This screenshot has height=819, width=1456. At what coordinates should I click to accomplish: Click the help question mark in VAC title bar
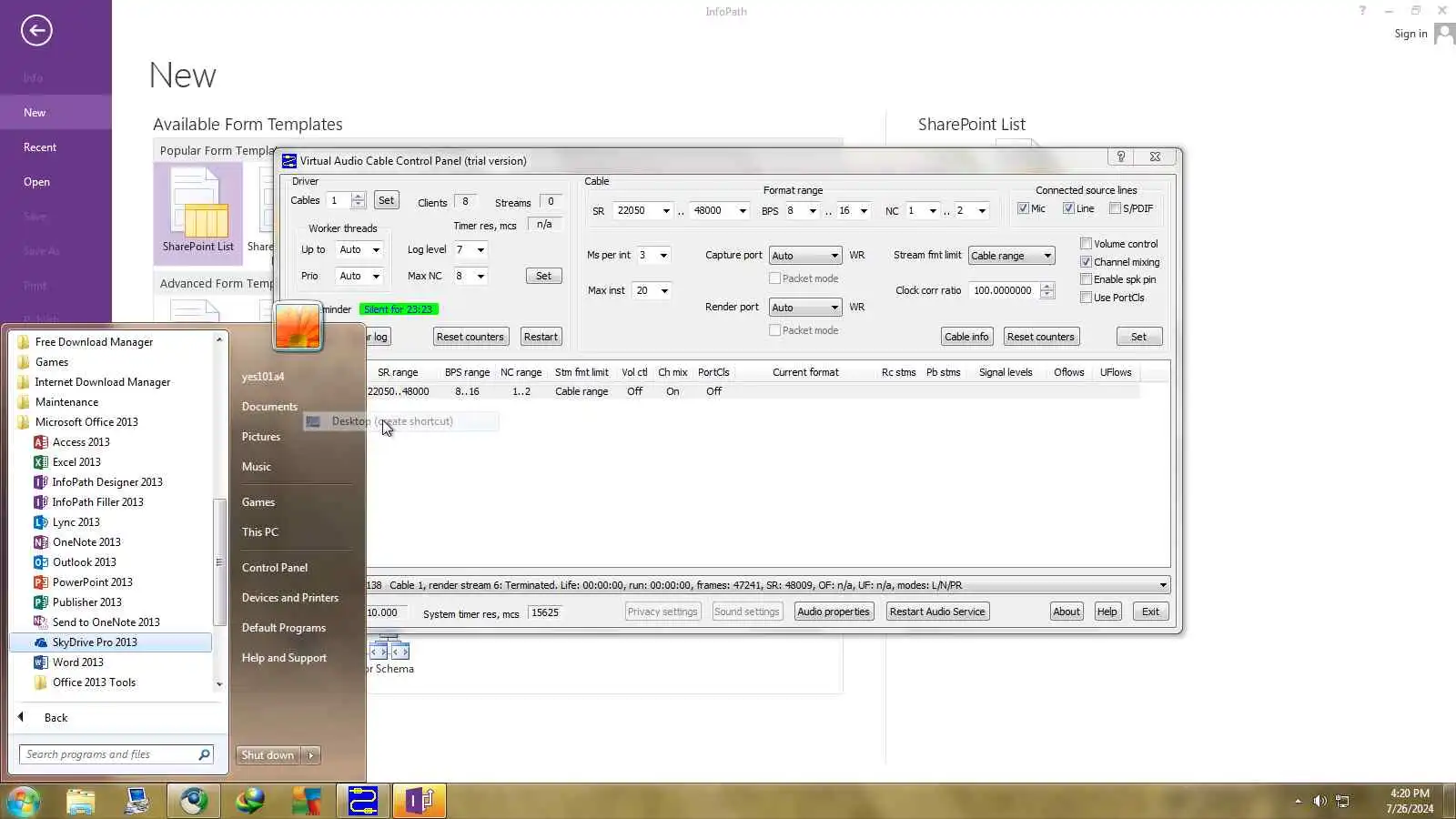(x=1121, y=157)
